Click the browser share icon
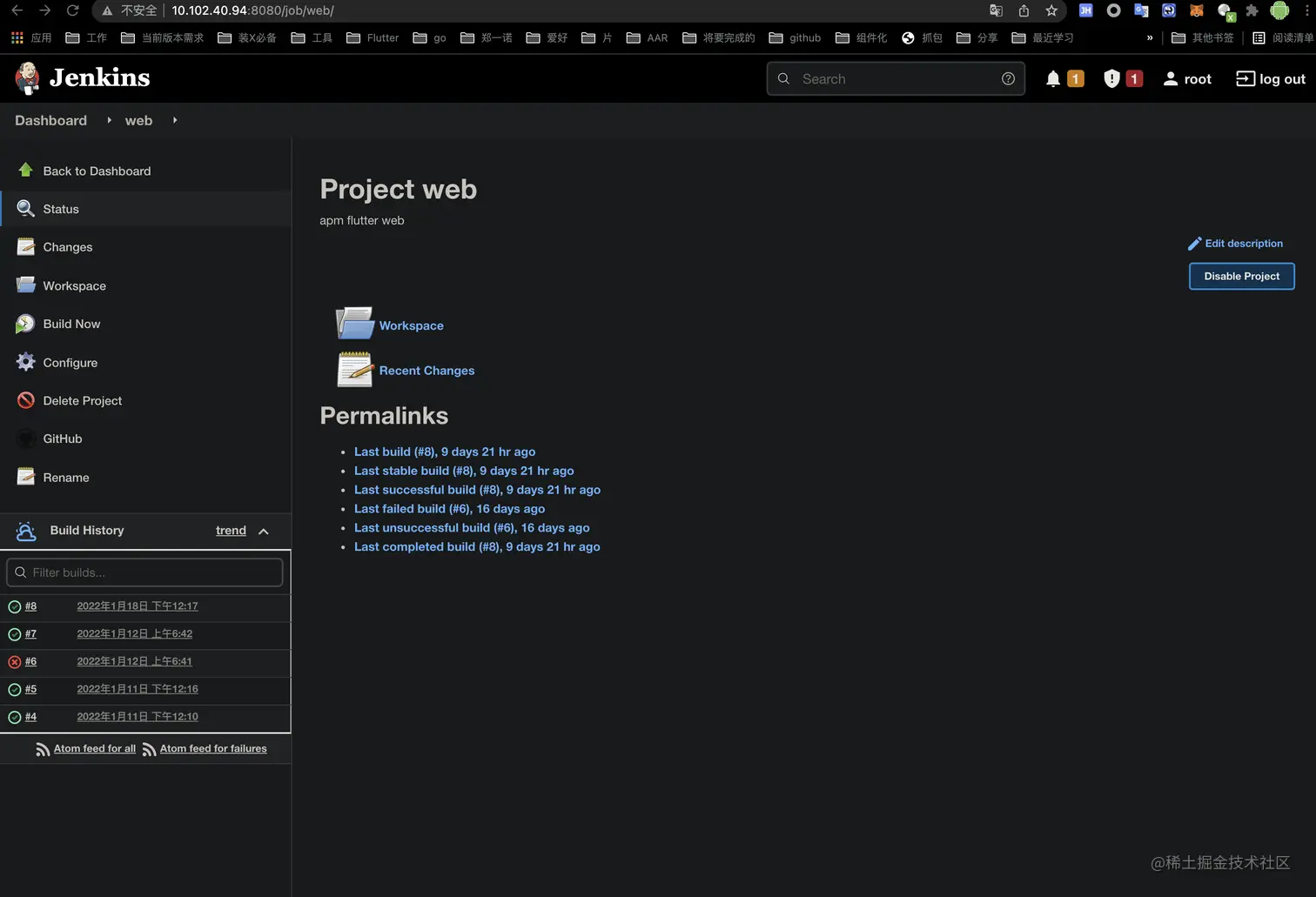Screen dimensions: 1316x897 click(x=1024, y=10)
